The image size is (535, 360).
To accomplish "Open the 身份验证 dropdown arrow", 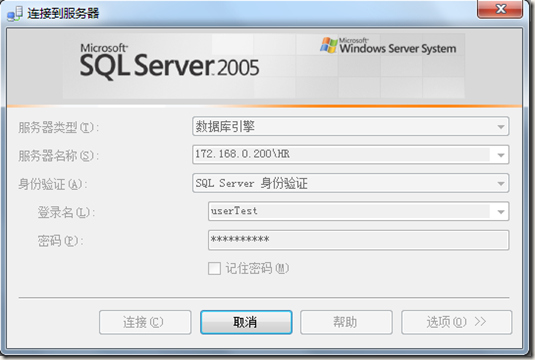I will pyautogui.click(x=501, y=183).
